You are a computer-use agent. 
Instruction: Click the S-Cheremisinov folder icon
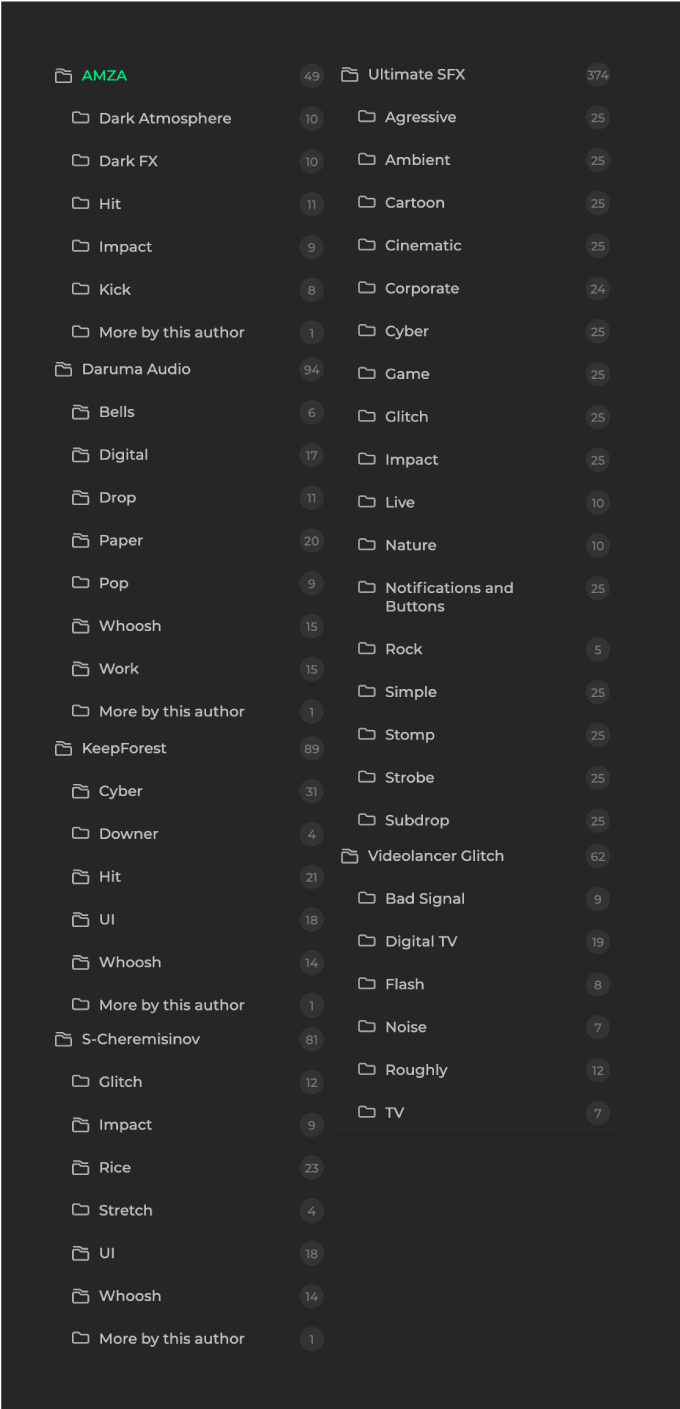pyautogui.click(x=63, y=1039)
